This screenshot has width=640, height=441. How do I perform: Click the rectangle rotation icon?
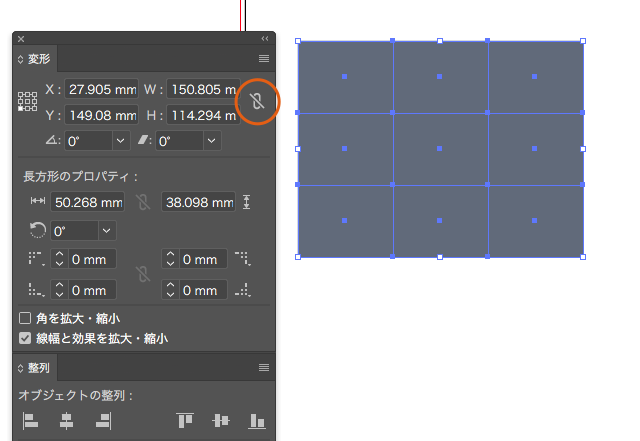(38, 230)
